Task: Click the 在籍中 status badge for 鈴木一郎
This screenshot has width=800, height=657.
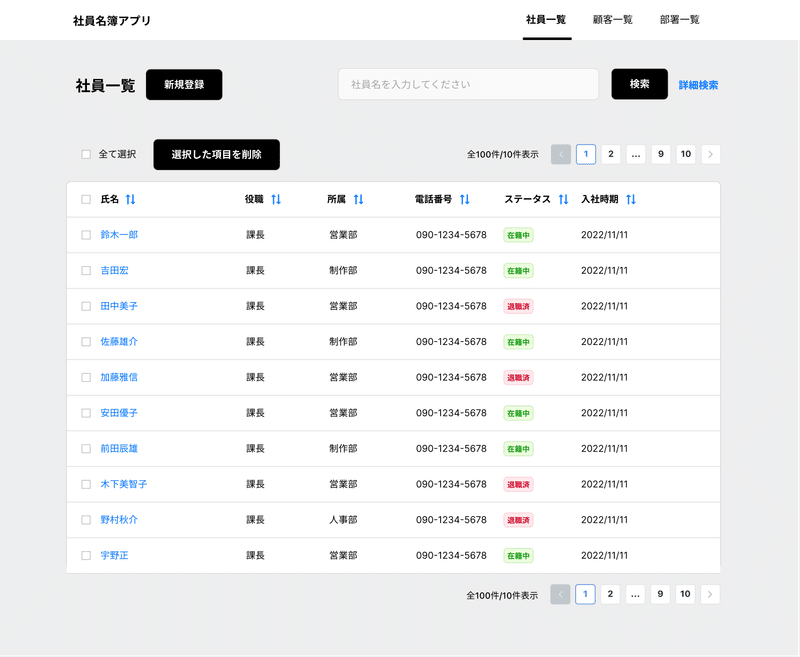Action: click(x=518, y=235)
